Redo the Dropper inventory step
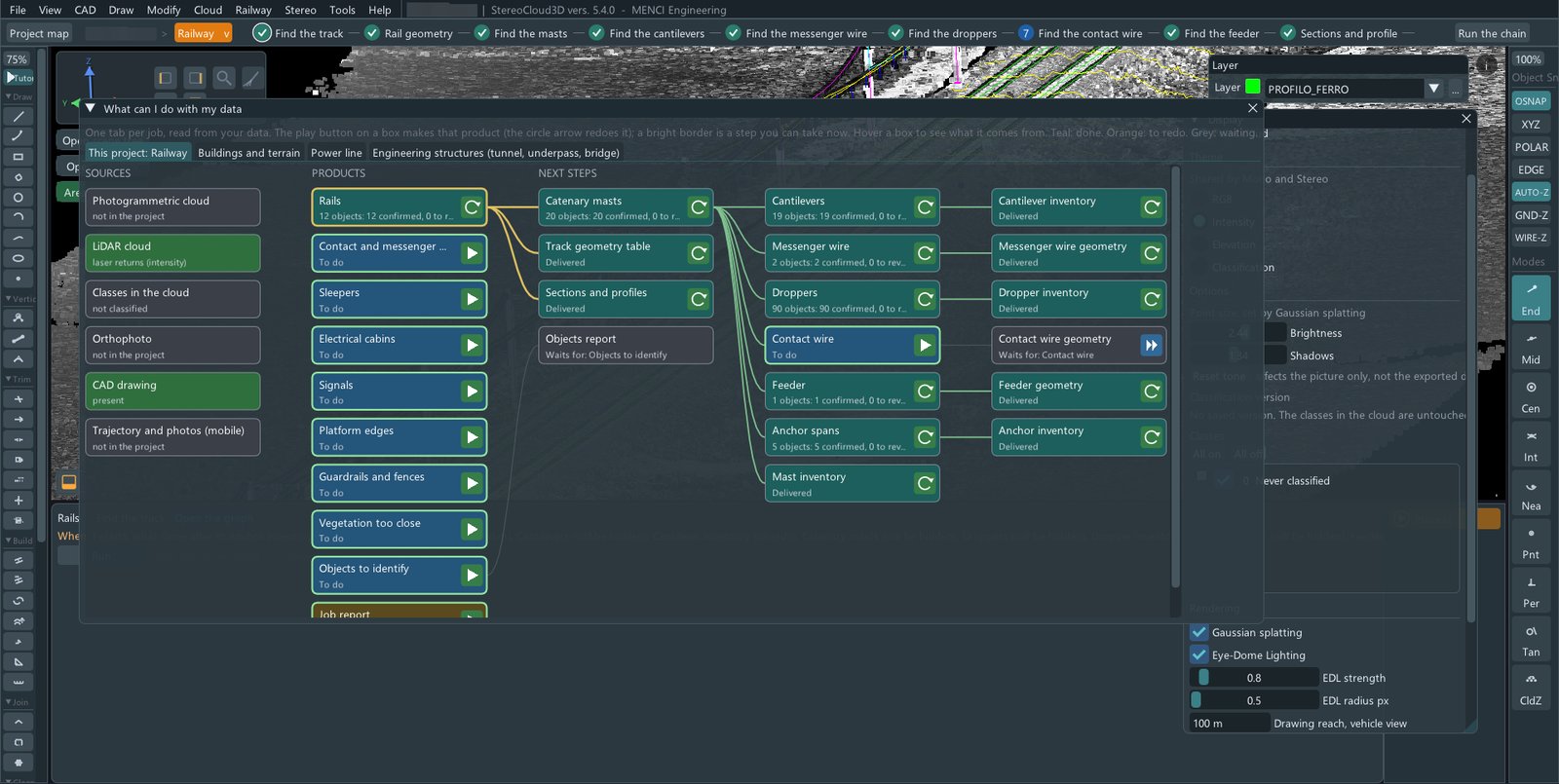1559x784 pixels. click(1152, 299)
